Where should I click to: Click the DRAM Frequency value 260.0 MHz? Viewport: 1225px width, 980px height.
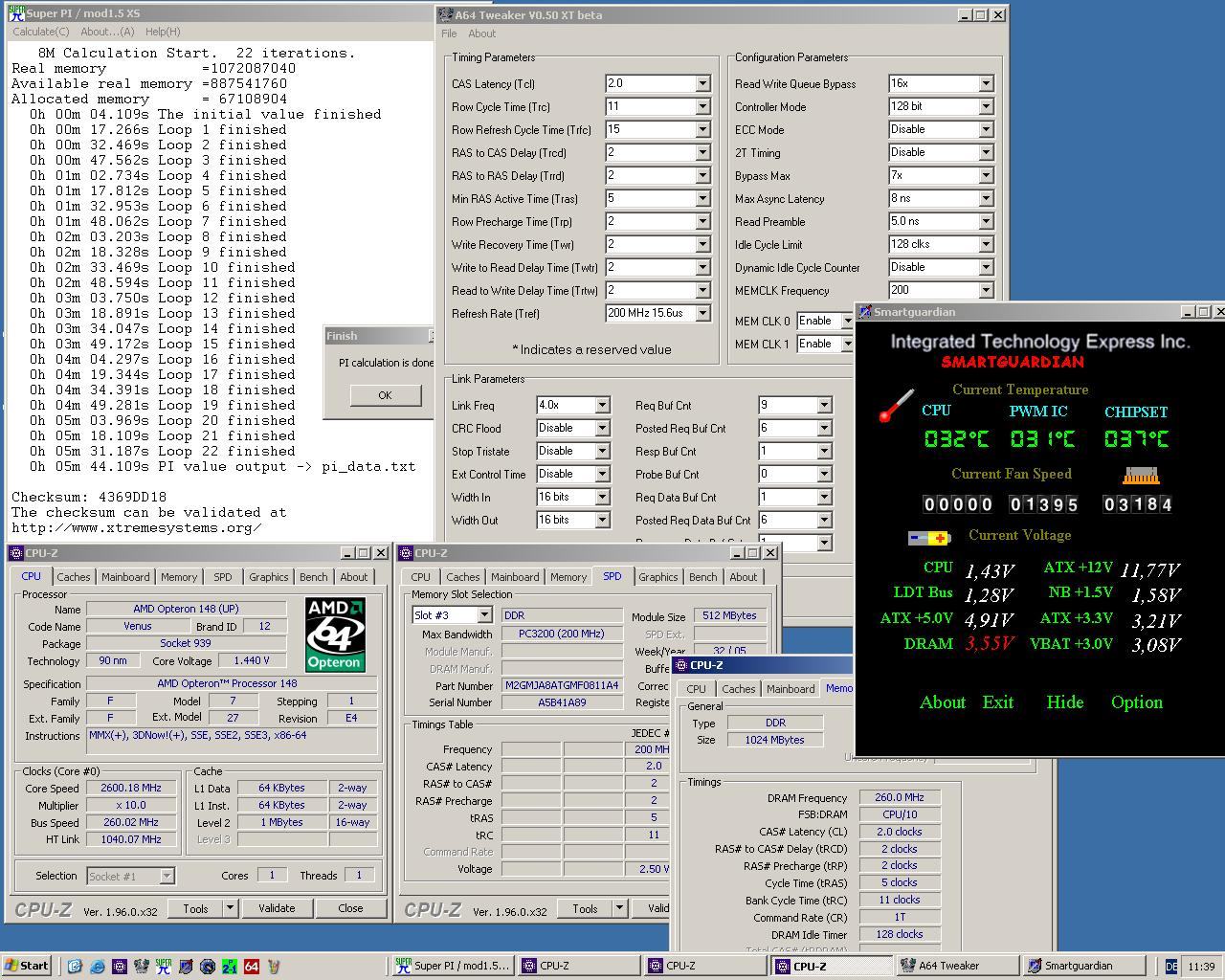click(899, 797)
